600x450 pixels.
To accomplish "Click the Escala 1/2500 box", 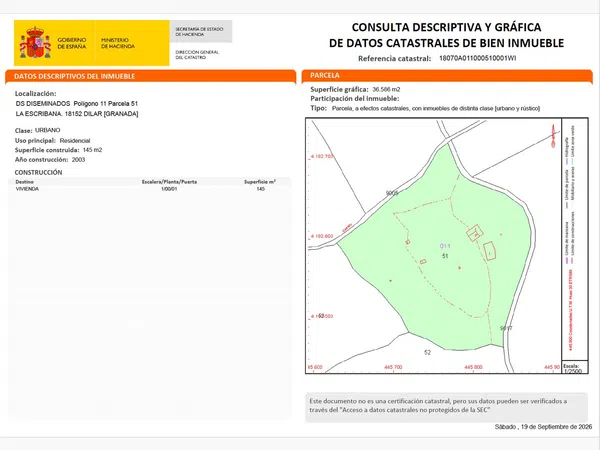I will [575, 367].
